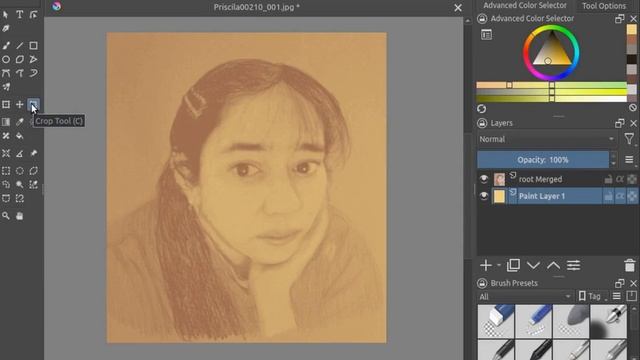Select the Ellipse tool

tap(6, 60)
